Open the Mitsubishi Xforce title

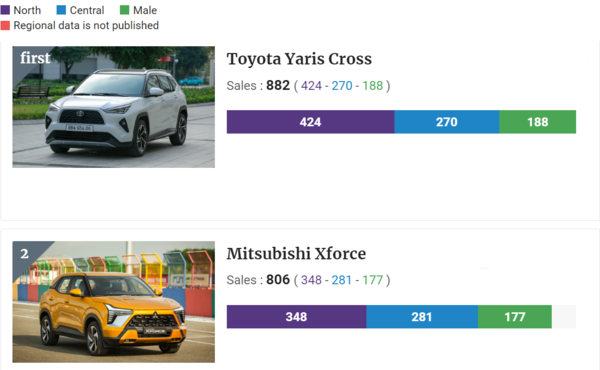pos(296,254)
